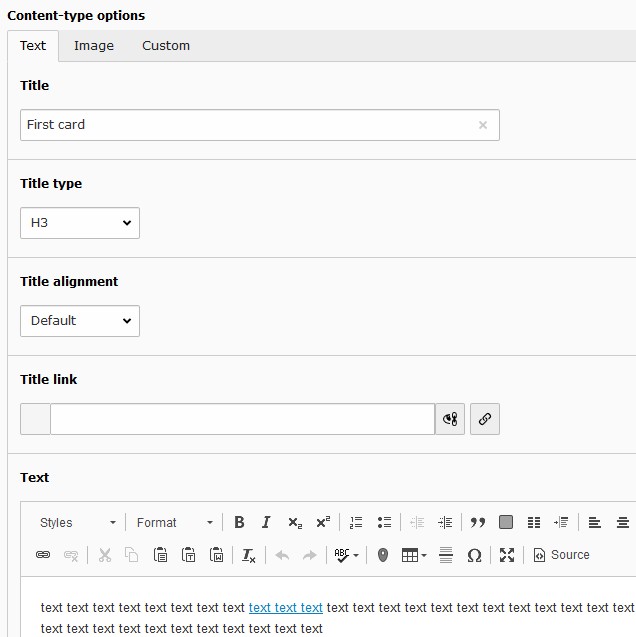Insert a horizontal line

click(446, 555)
